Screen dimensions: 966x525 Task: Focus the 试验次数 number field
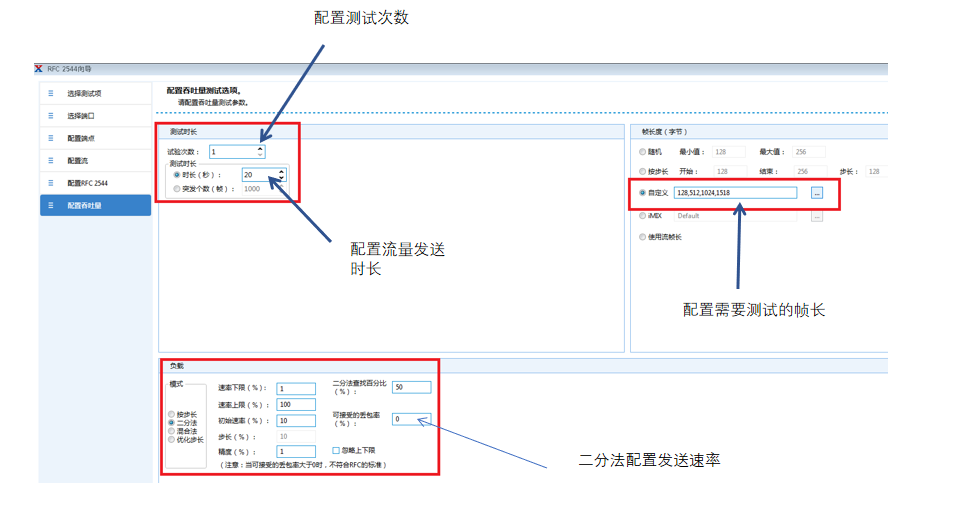tap(233, 152)
